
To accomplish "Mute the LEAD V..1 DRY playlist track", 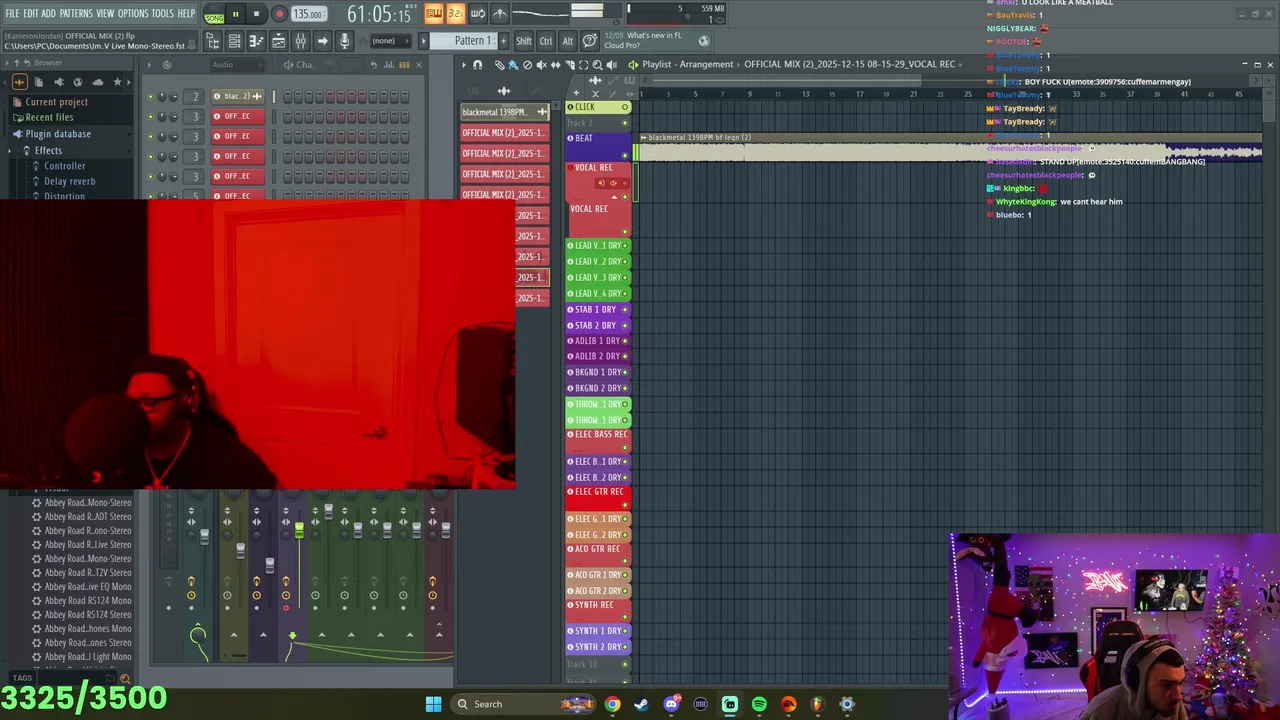I will [x=625, y=246].
